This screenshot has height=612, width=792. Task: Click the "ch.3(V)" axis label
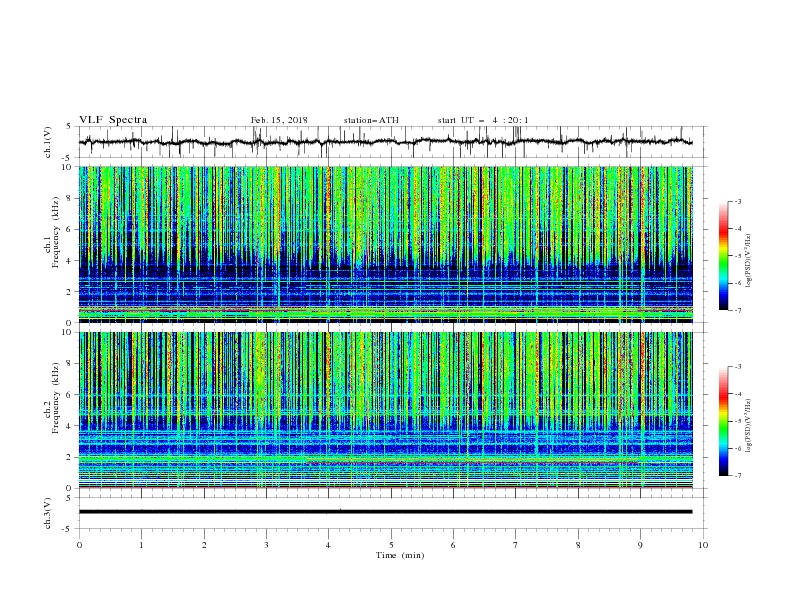[48, 513]
